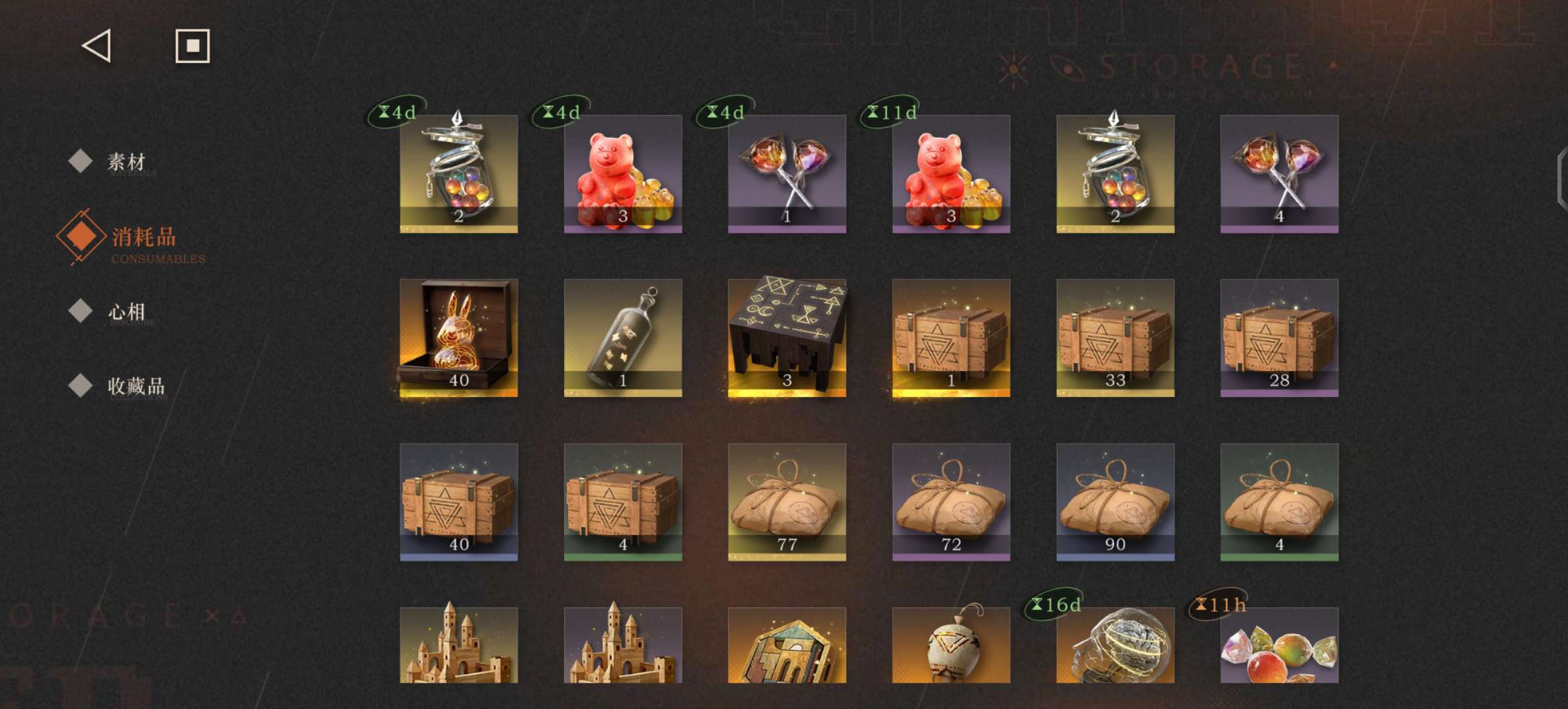Select the black rune-carved cube item
Screen dimensions: 1568x709
pos(787,336)
